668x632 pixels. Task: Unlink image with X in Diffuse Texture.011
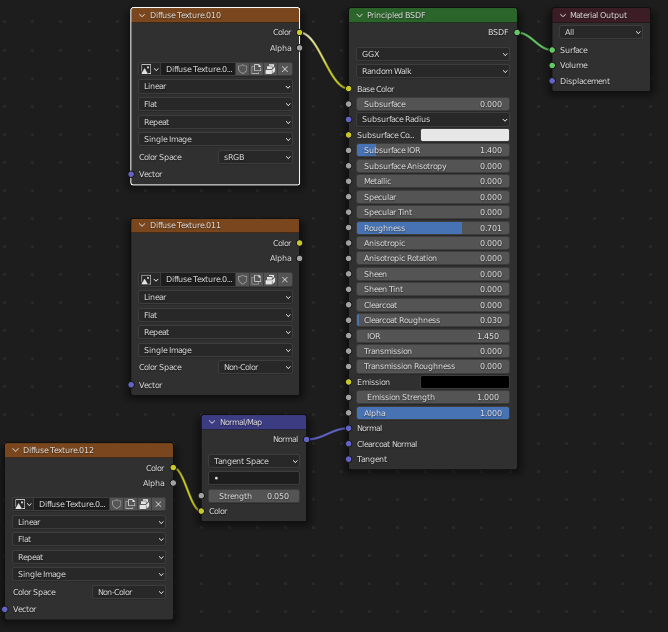click(x=285, y=280)
